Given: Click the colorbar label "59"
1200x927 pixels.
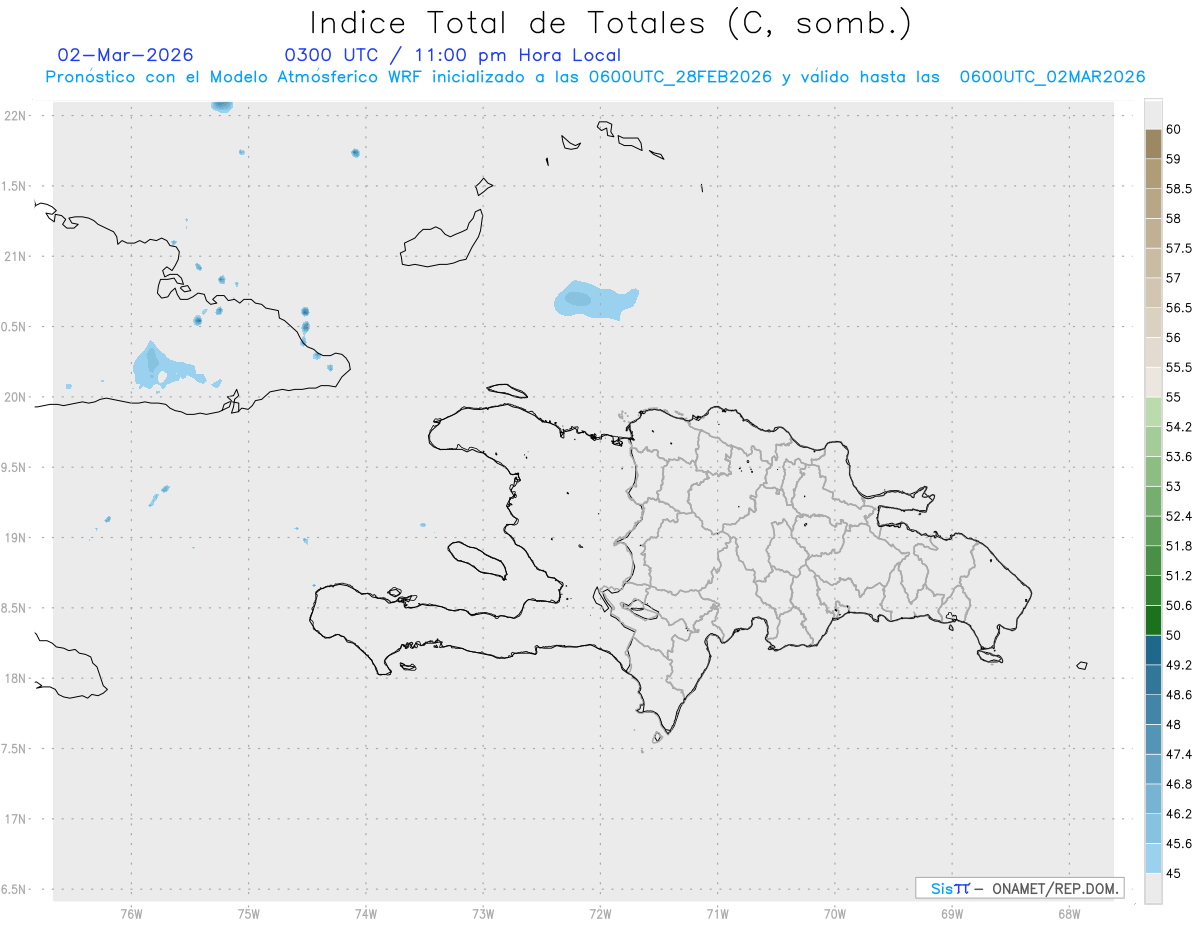Looking at the screenshot, I should [1173, 159].
